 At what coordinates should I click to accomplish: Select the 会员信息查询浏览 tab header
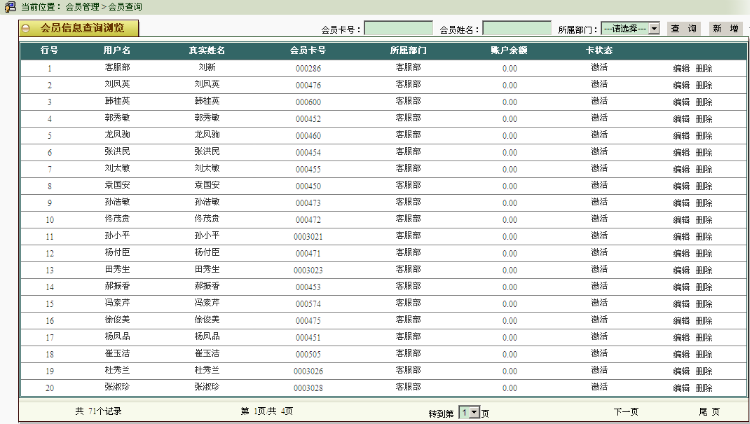tap(79, 28)
